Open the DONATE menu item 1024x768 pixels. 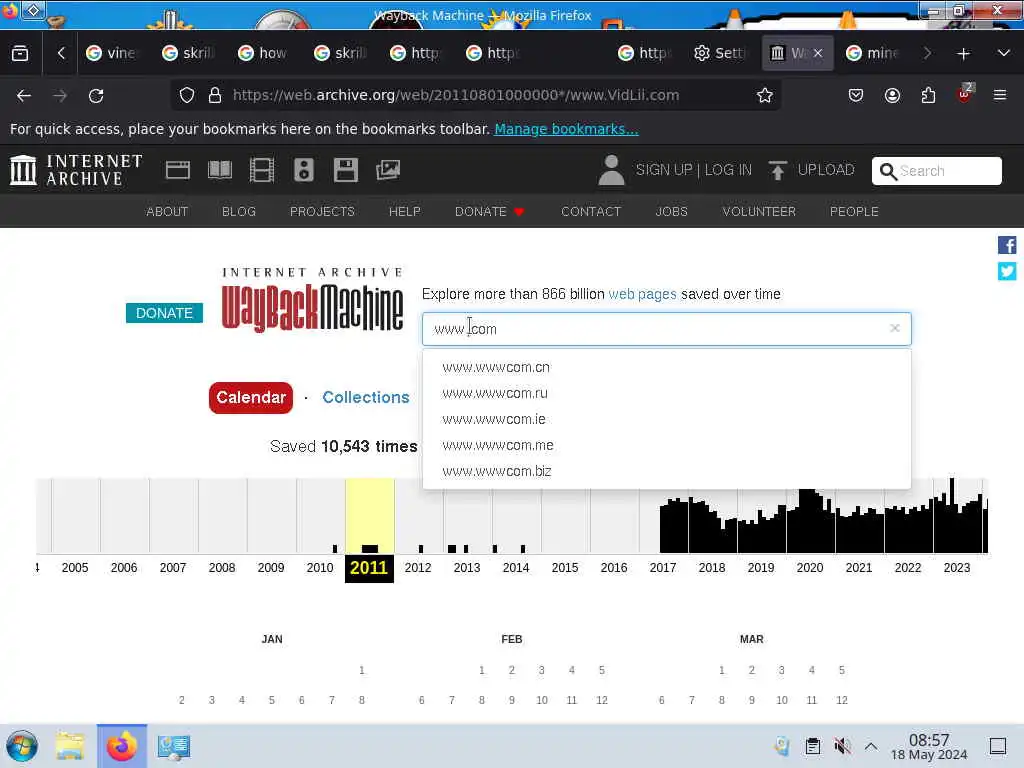tap(490, 212)
